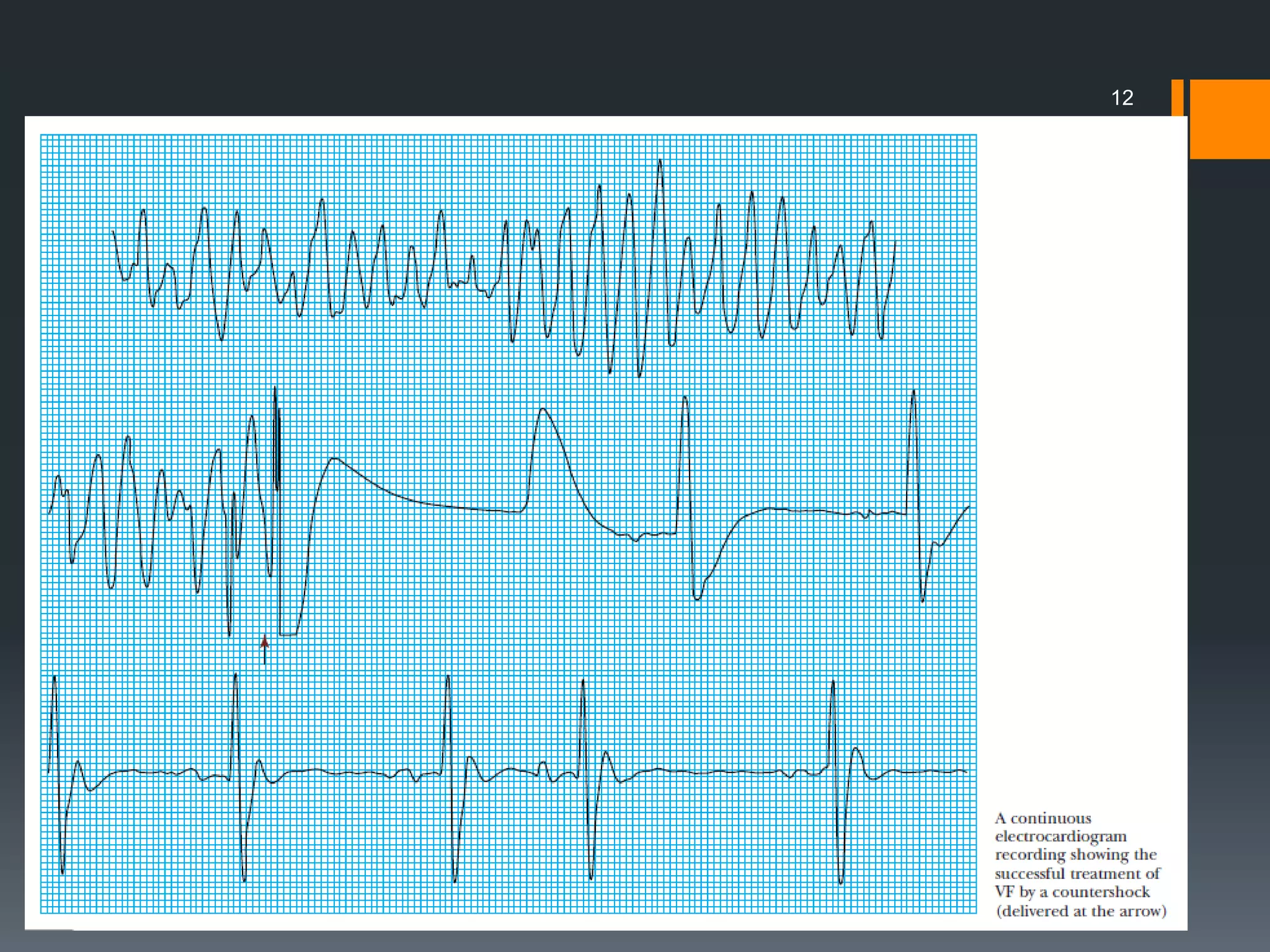Click the shock artifact spike above the arrow

pos(276,434)
